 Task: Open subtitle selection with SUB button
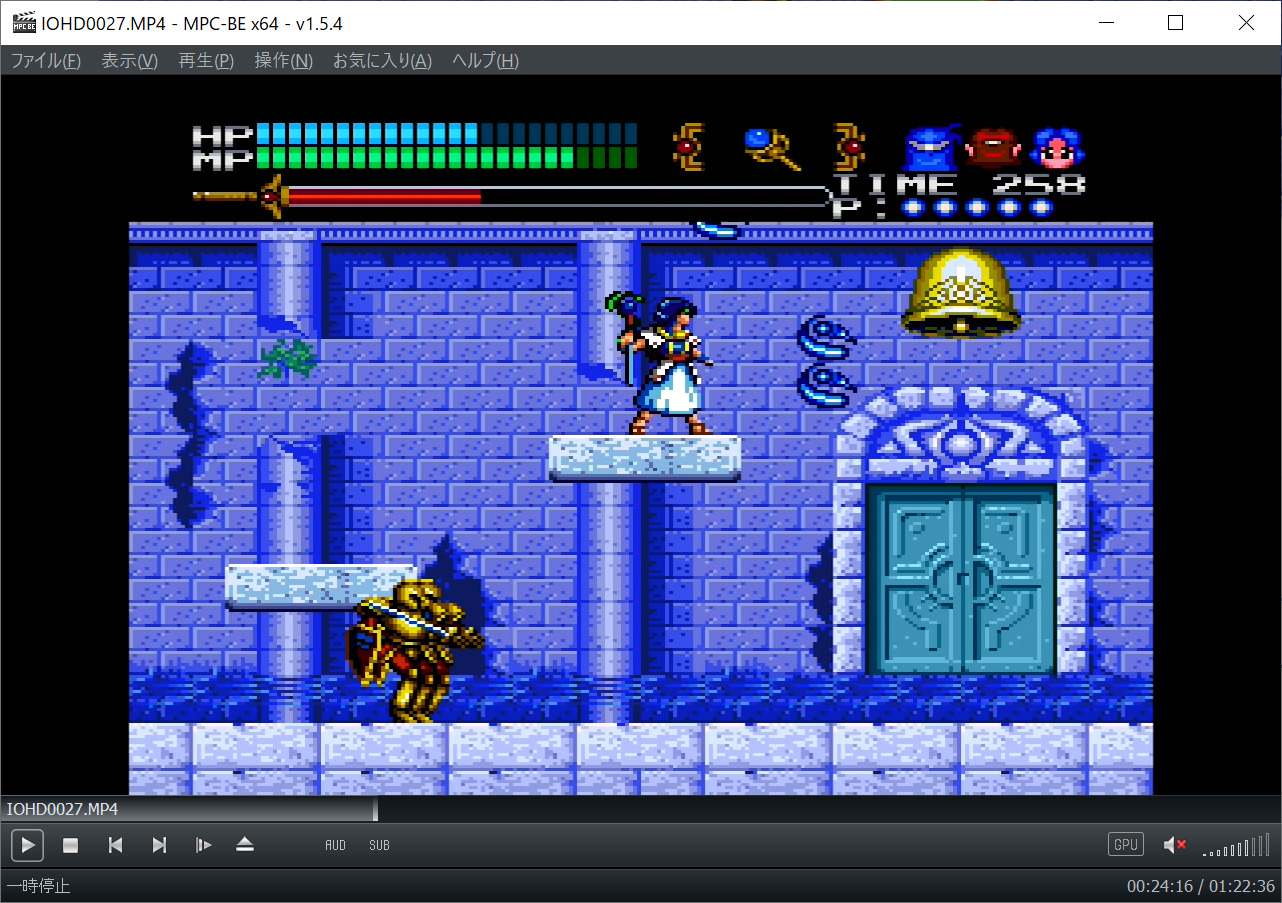click(x=379, y=846)
